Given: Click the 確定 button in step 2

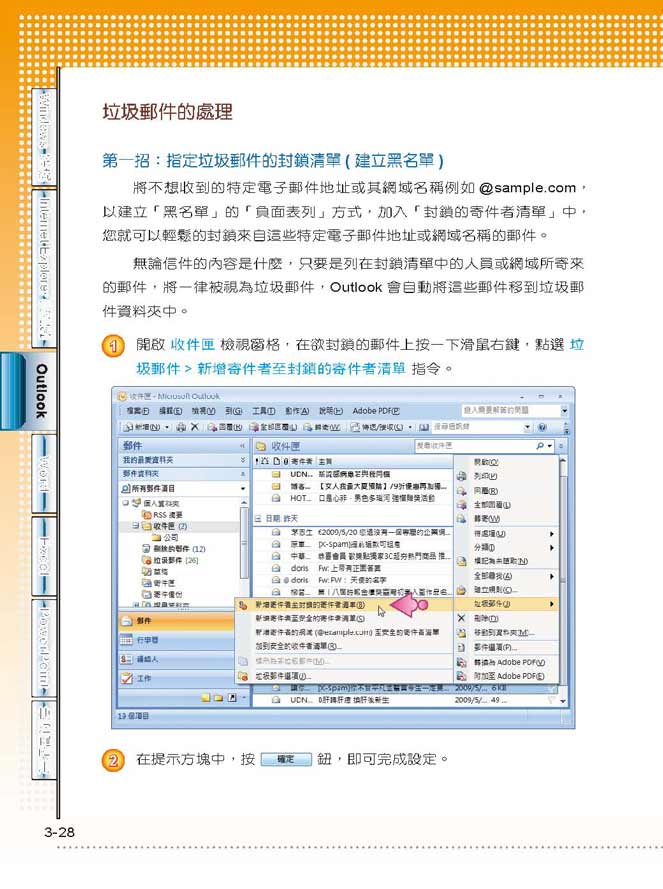Looking at the screenshot, I should (286, 760).
